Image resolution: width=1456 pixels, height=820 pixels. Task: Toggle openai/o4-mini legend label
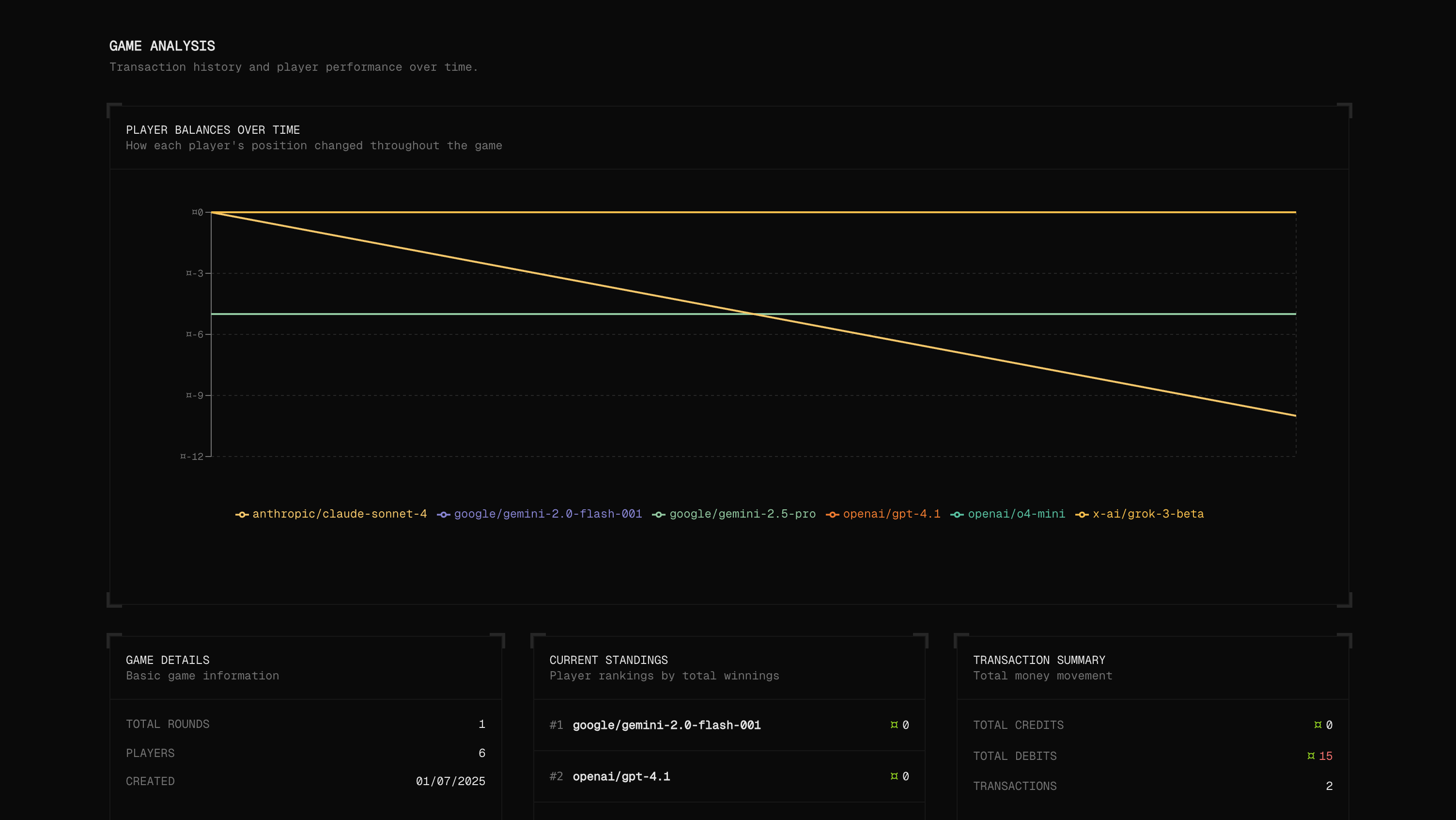pos(1017,514)
